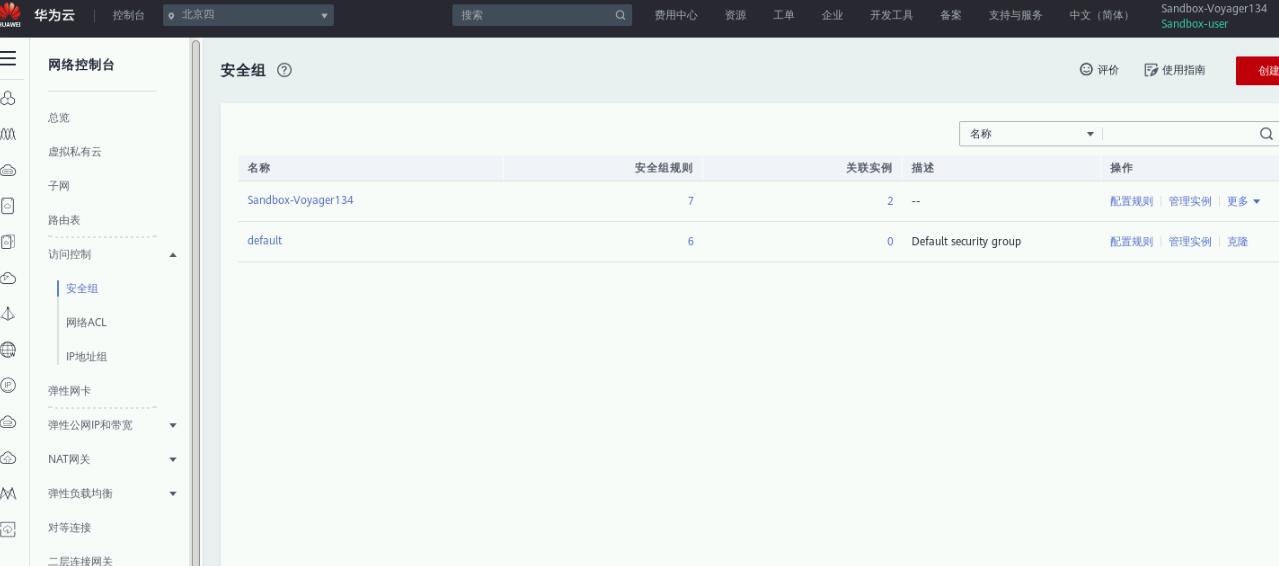Click 配置规则 for default group
The height and width of the screenshot is (566, 1279).
click(x=1131, y=242)
